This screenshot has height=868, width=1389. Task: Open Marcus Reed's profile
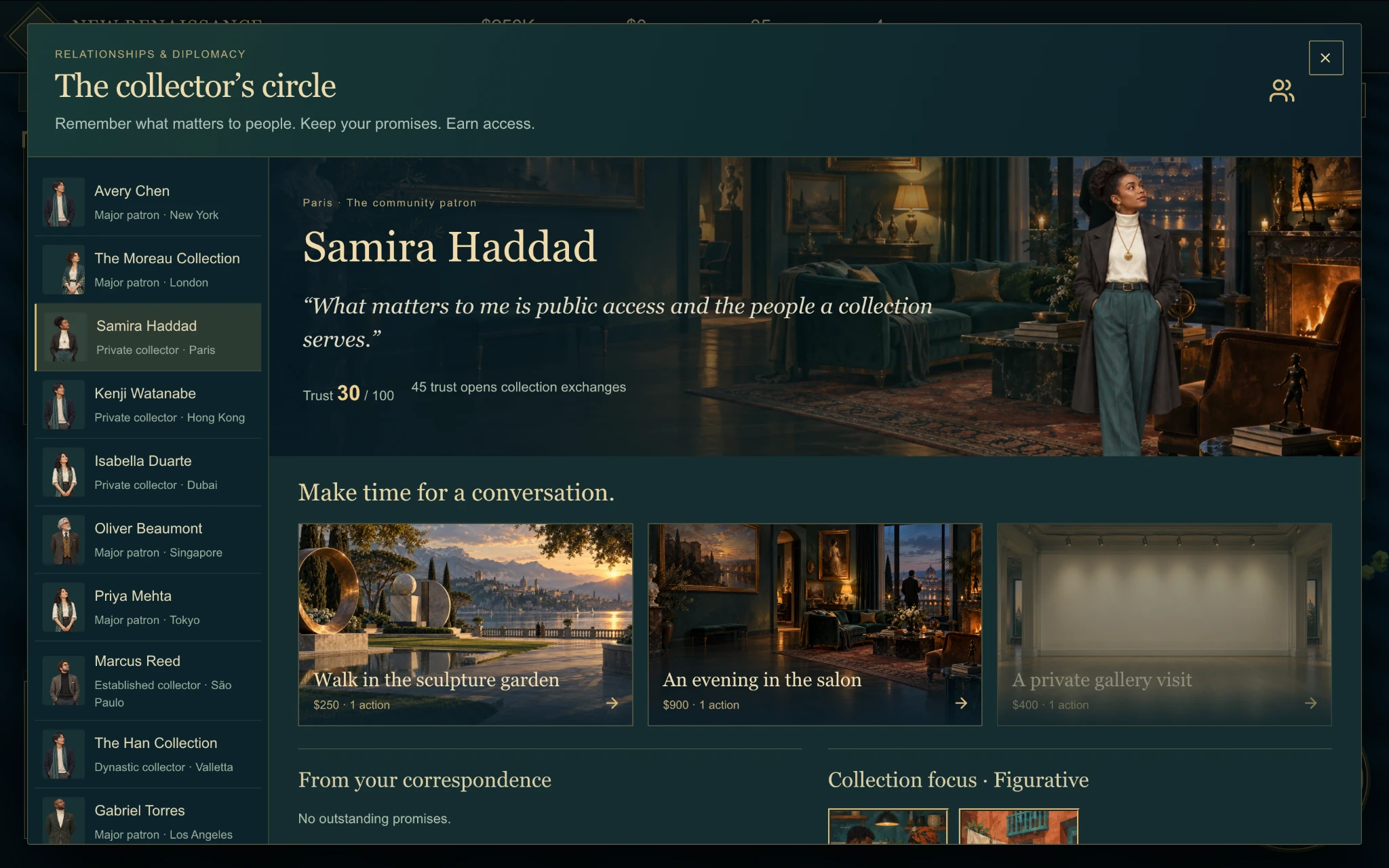148,681
